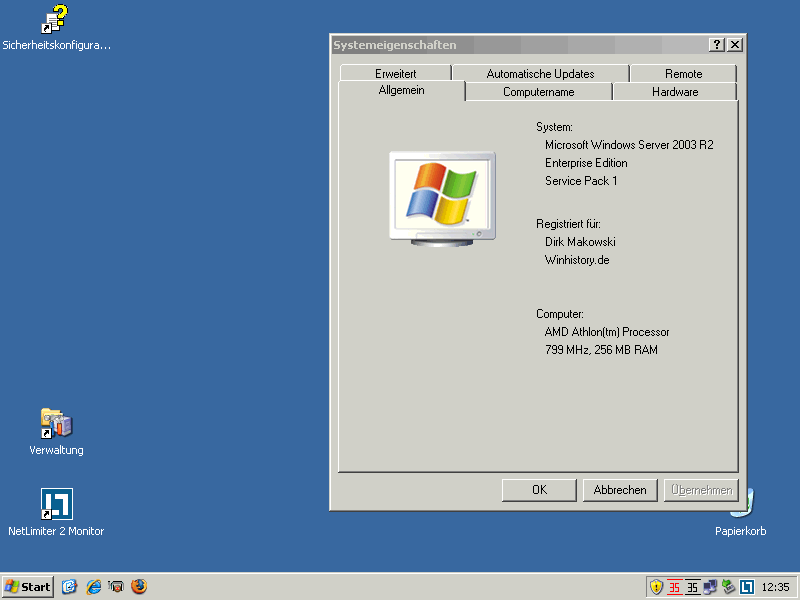Click the black 35 tray icon
This screenshot has width=800, height=600.
point(692,587)
